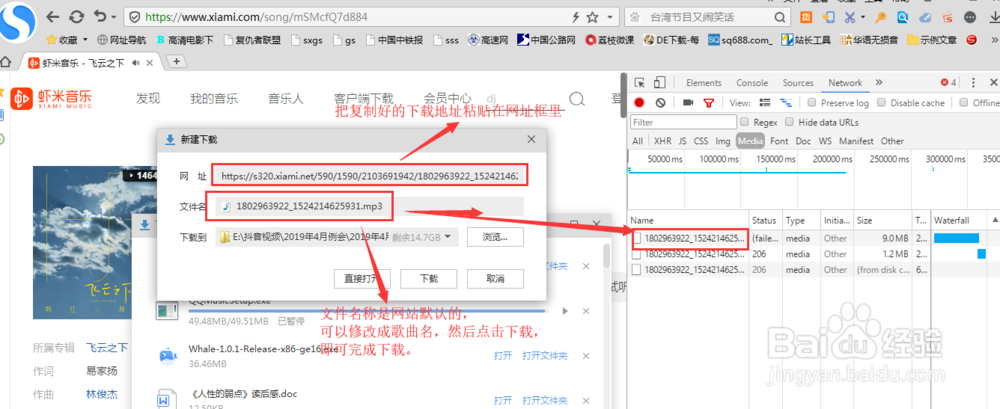
Task: Resume the paused QQMusicSetup.exe download
Action: coord(564,311)
